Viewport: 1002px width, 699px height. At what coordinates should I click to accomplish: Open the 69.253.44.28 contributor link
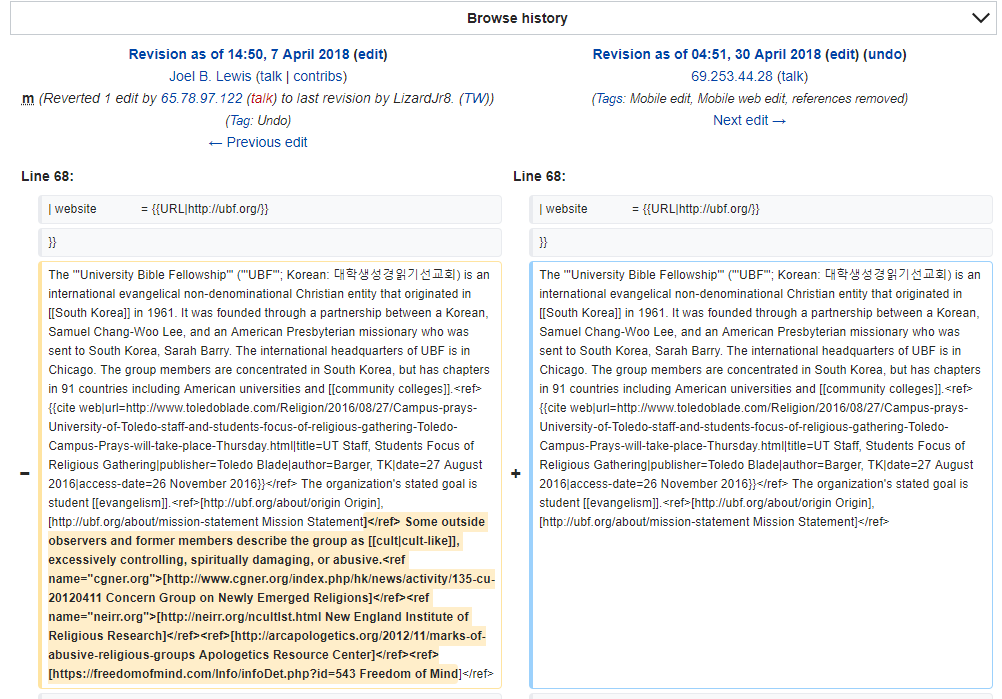pyautogui.click(x=732, y=76)
